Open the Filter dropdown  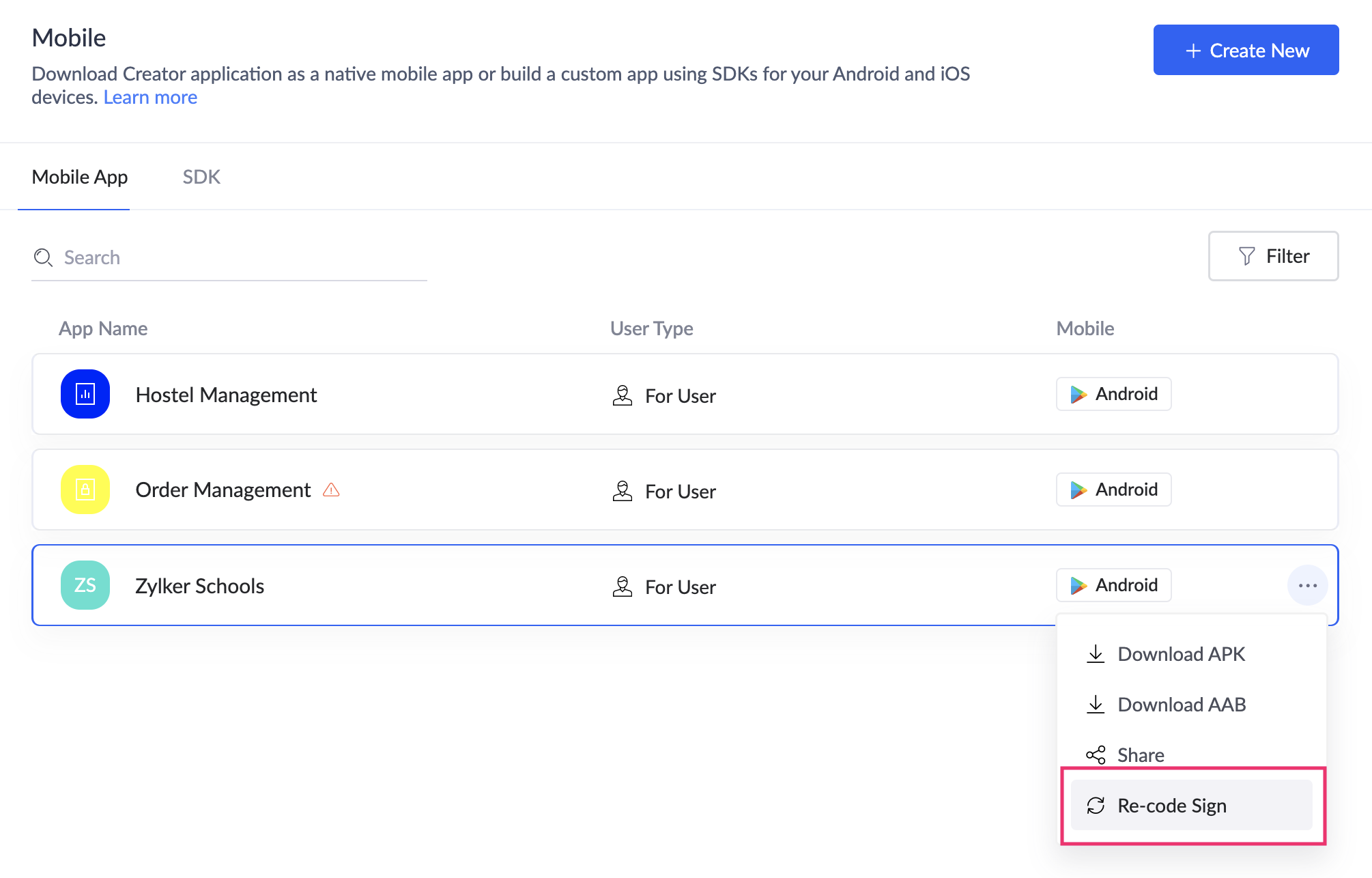[x=1273, y=256]
